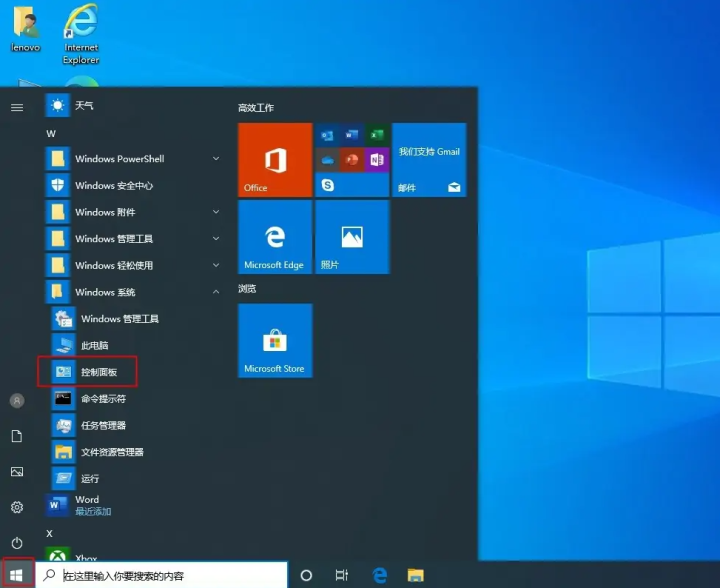The width and height of the screenshot is (720, 588).
Task: Open the Office tile
Action: pyautogui.click(x=275, y=160)
